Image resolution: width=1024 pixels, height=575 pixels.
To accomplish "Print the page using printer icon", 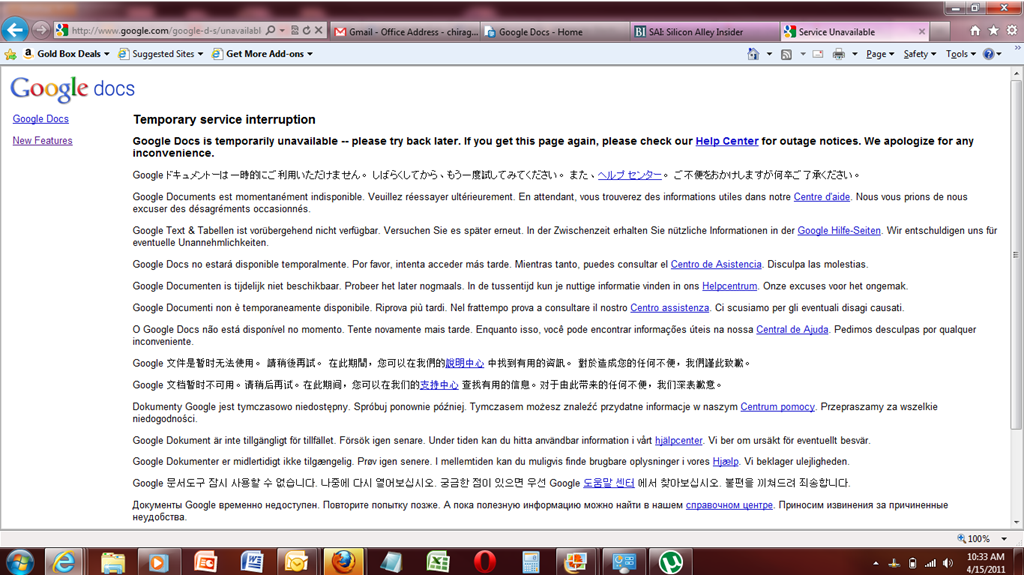I will (x=839, y=54).
